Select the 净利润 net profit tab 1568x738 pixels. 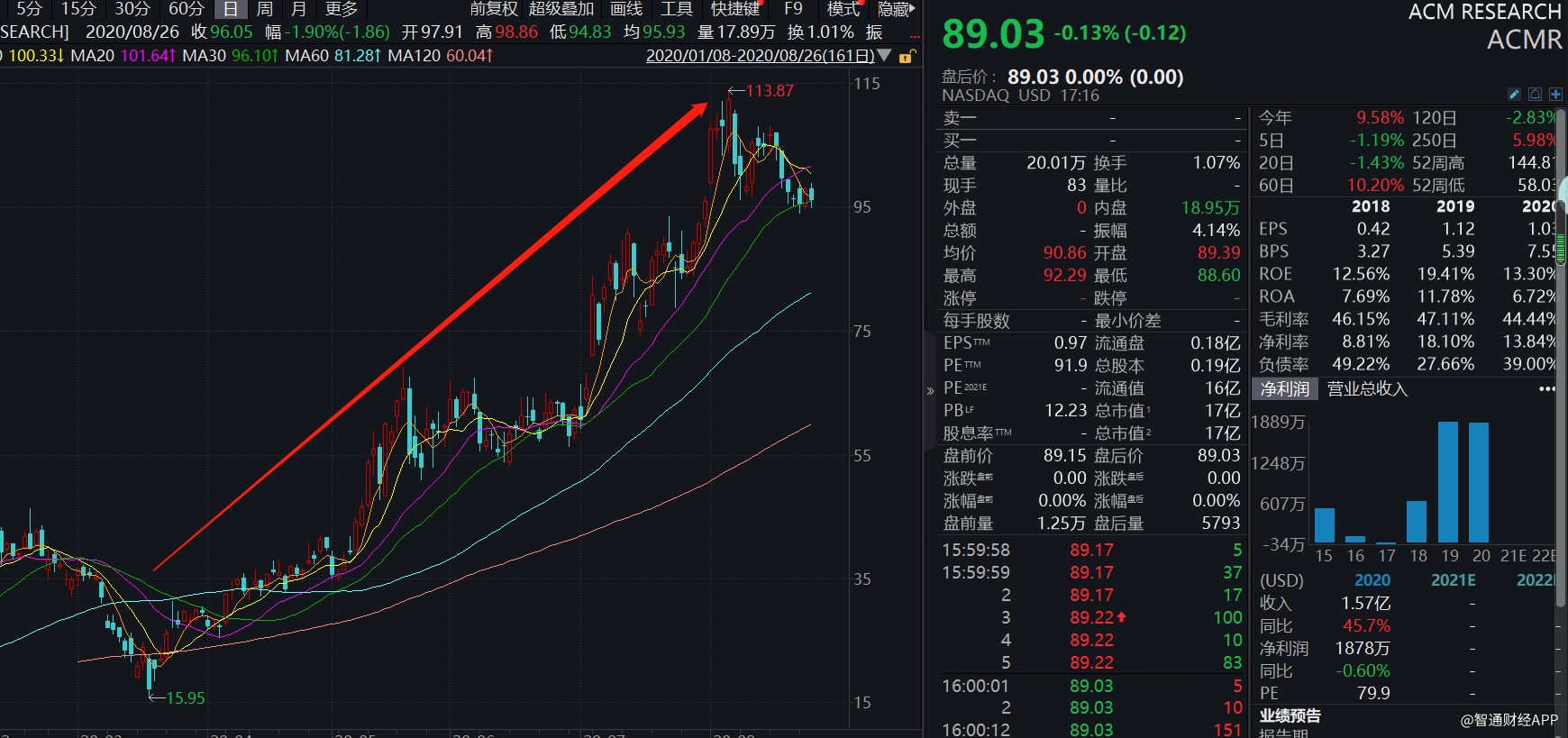(x=1285, y=389)
